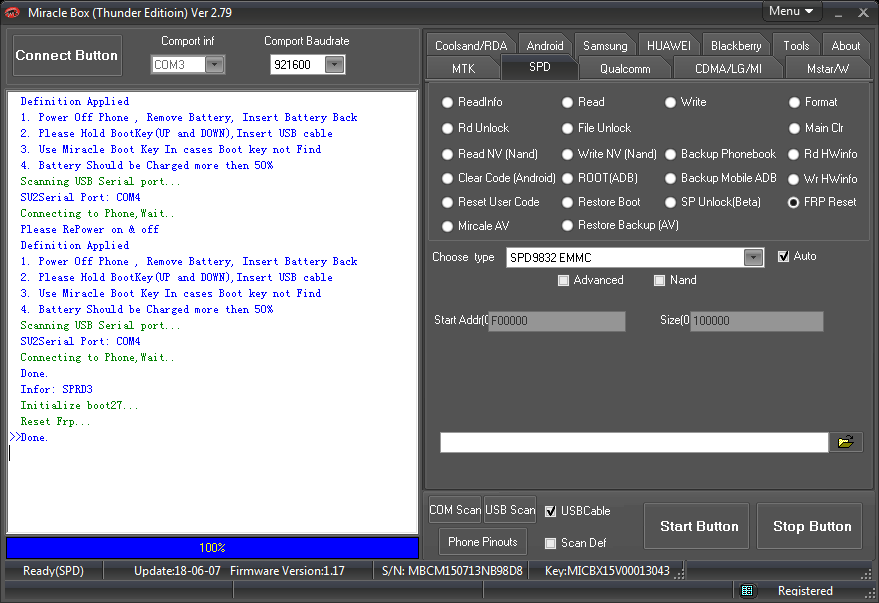Expand the Comport Baudrate 921600 dropdown
Screen dimensions: 879x603
click(x=335, y=65)
